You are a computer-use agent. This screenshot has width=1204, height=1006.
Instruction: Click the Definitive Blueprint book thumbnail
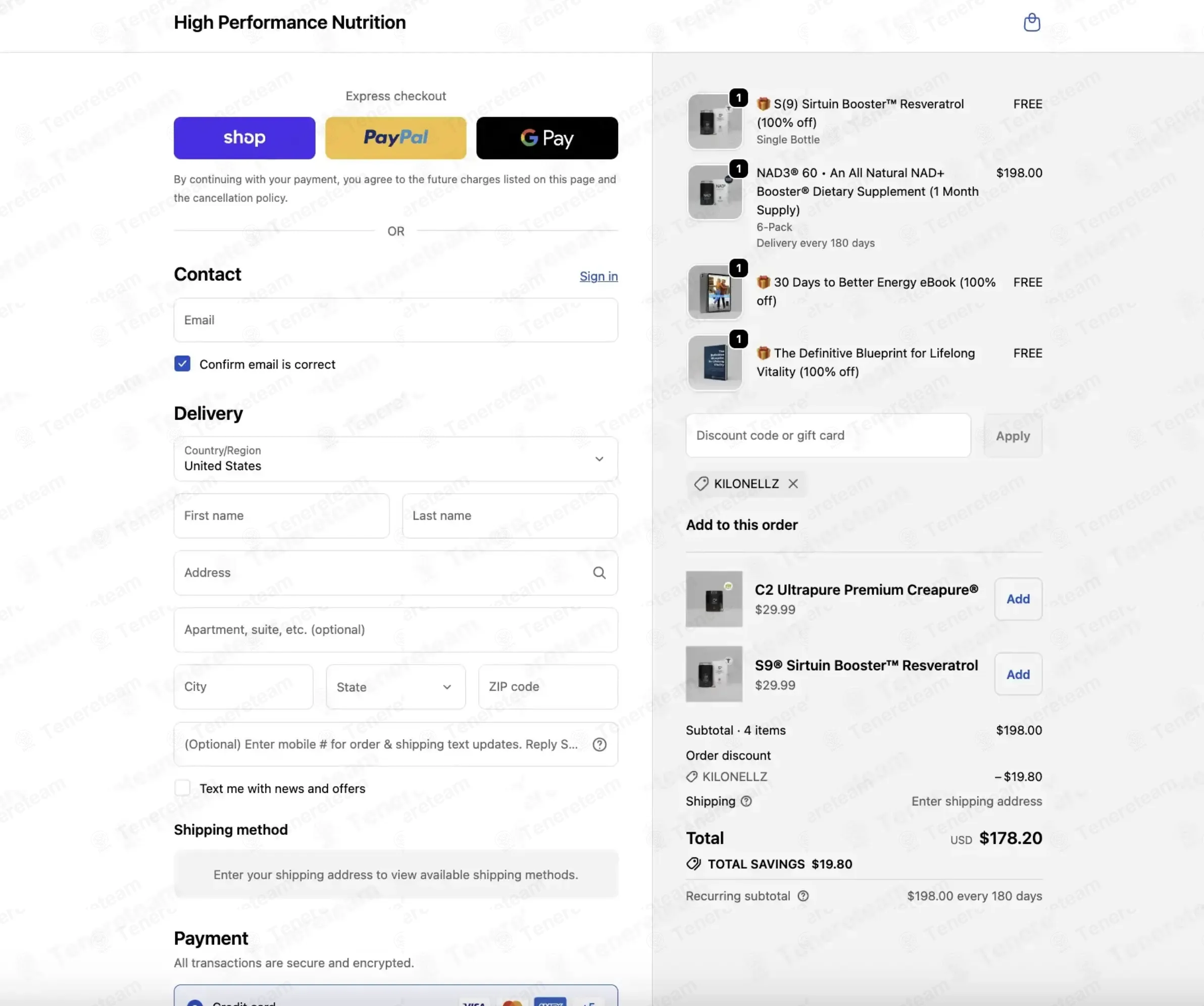(715, 363)
